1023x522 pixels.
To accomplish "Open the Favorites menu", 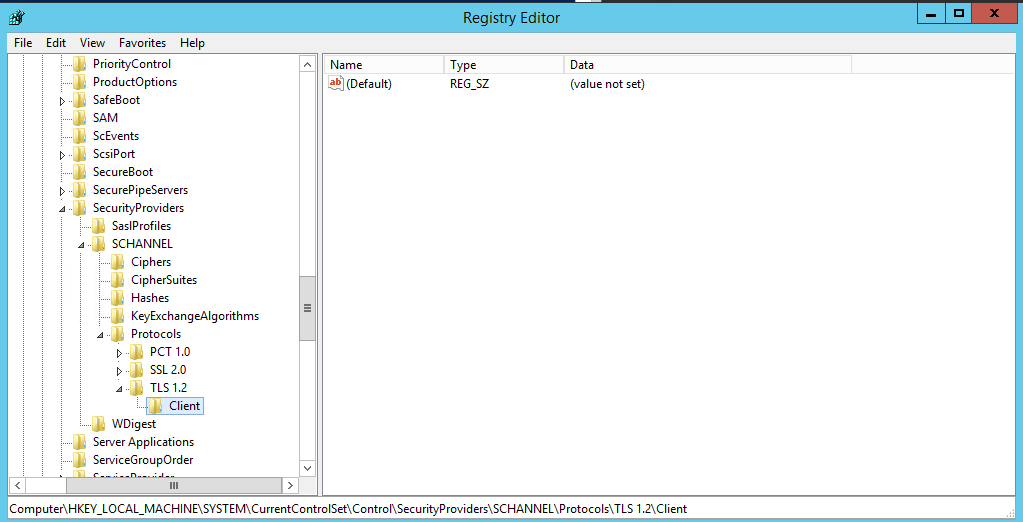I will point(142,43).
